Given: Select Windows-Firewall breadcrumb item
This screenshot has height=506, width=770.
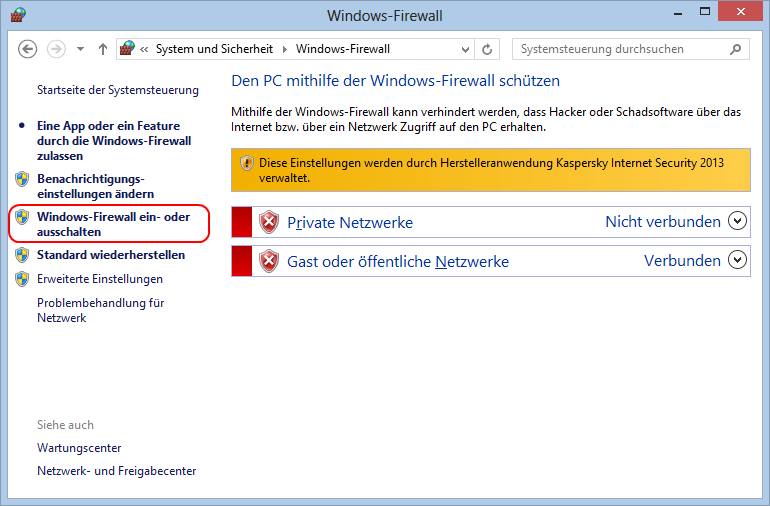Looking at the screenshot, I should point(343,49).
